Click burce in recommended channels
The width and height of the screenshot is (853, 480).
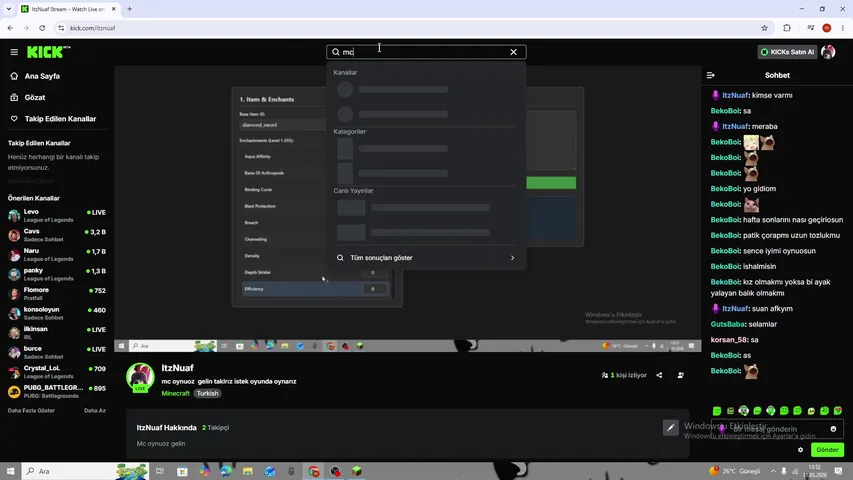tap(57, 353)
